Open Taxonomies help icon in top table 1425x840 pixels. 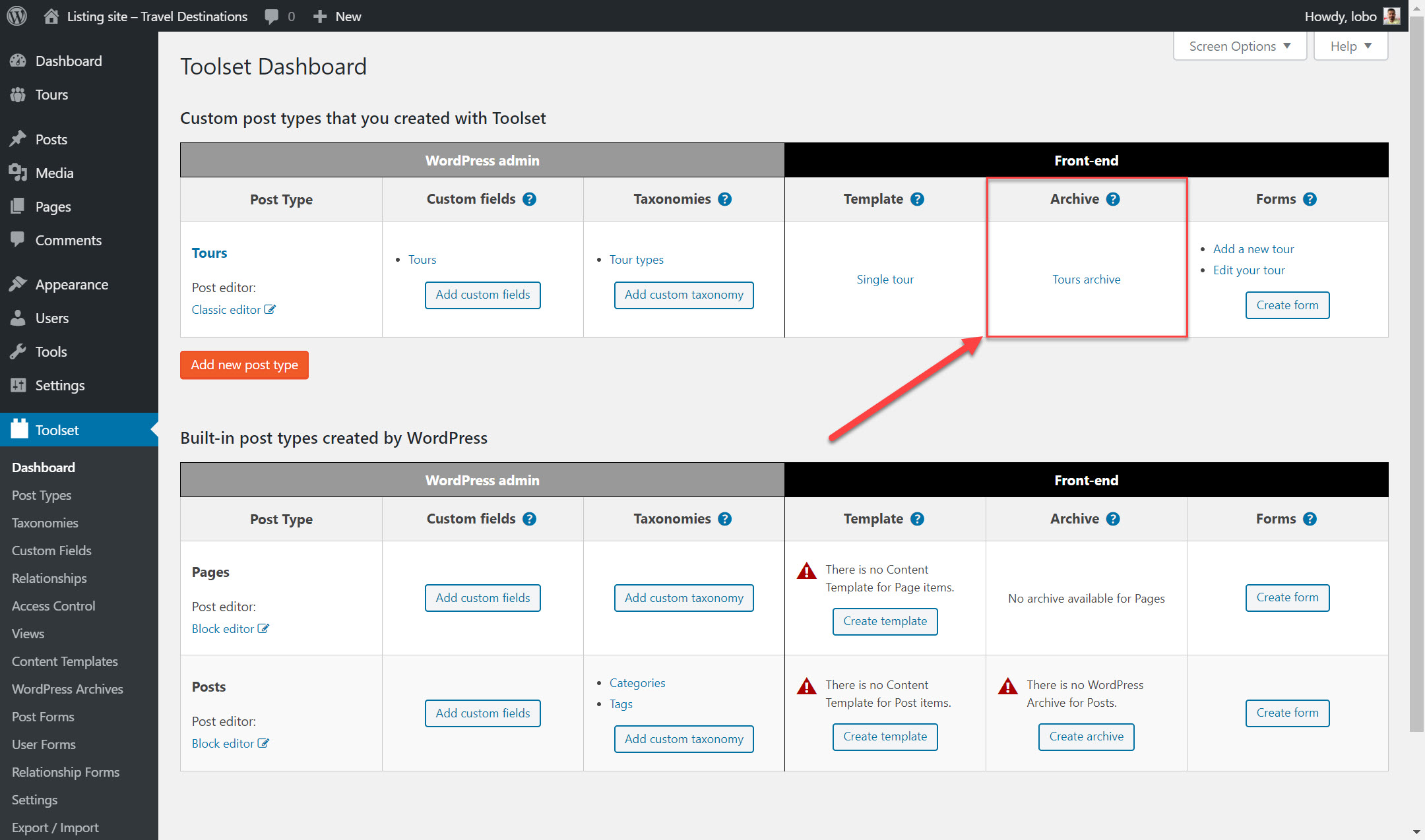click(x=724, y=199)
